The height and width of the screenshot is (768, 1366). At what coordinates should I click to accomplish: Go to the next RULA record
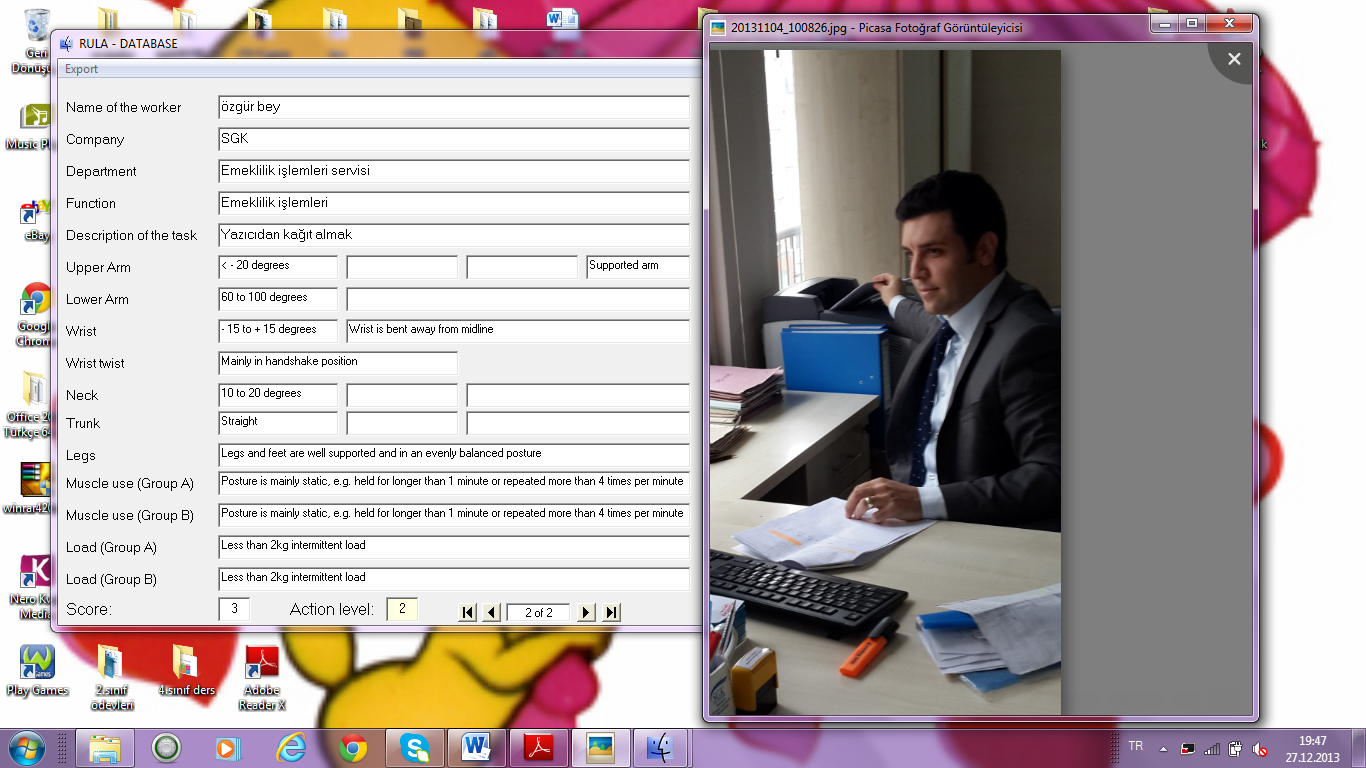pos(587,612)
